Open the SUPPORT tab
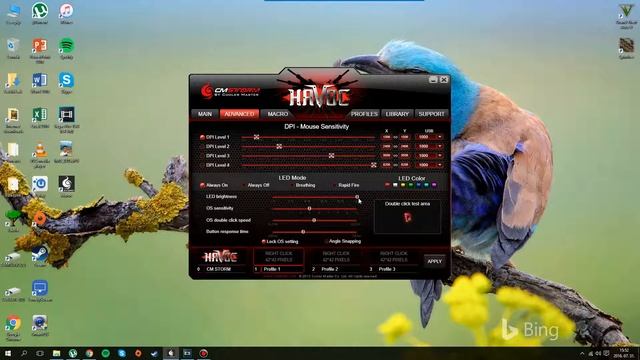Screen dimensions: 640x360 431,114
